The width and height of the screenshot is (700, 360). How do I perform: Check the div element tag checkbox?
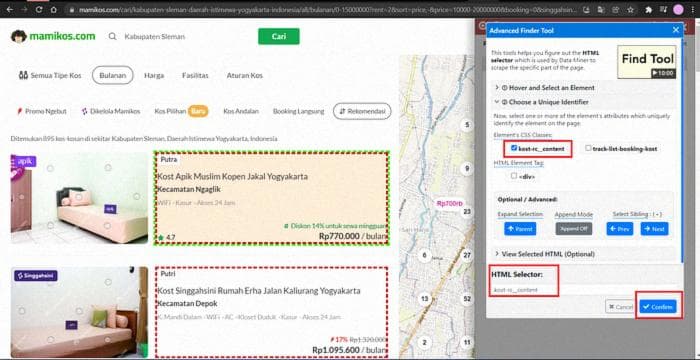pyautogui.click(x=514, y=176)
